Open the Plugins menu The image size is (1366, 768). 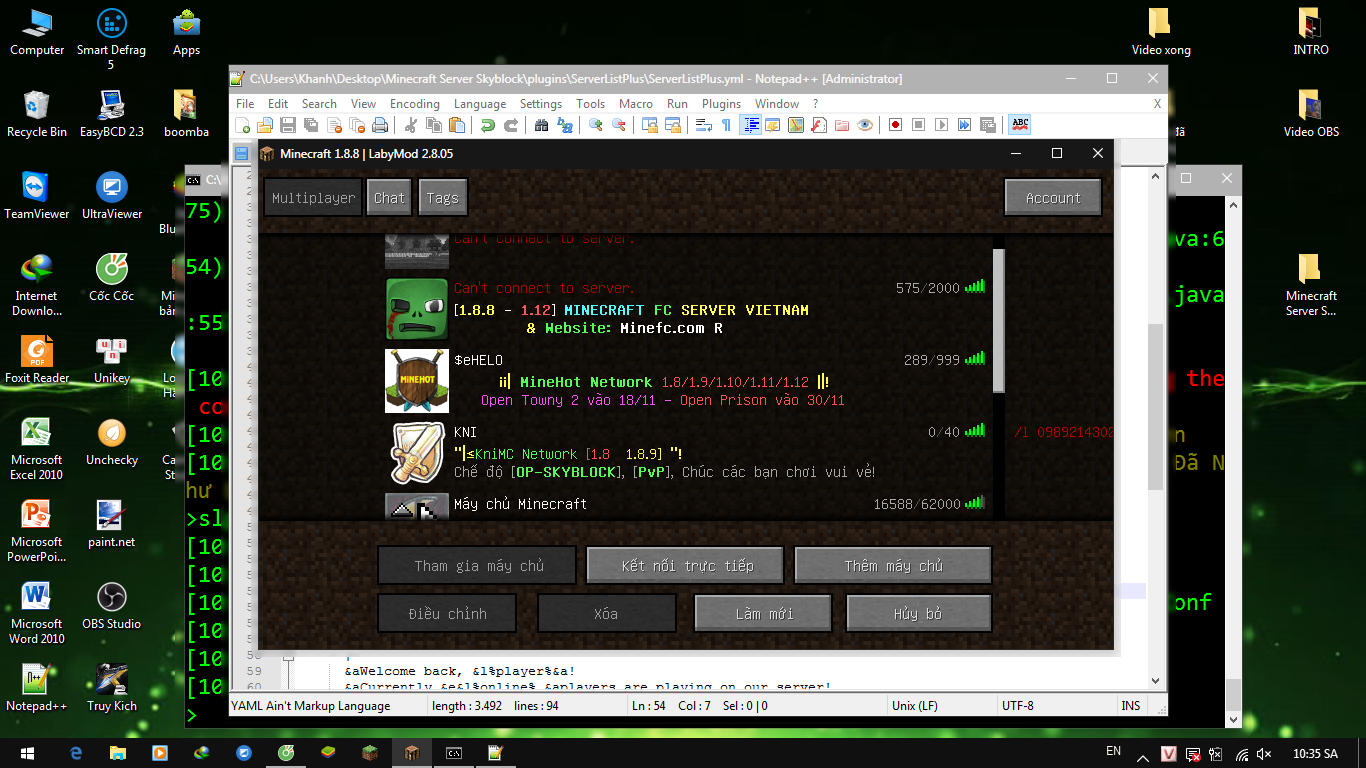coord(721,103)
